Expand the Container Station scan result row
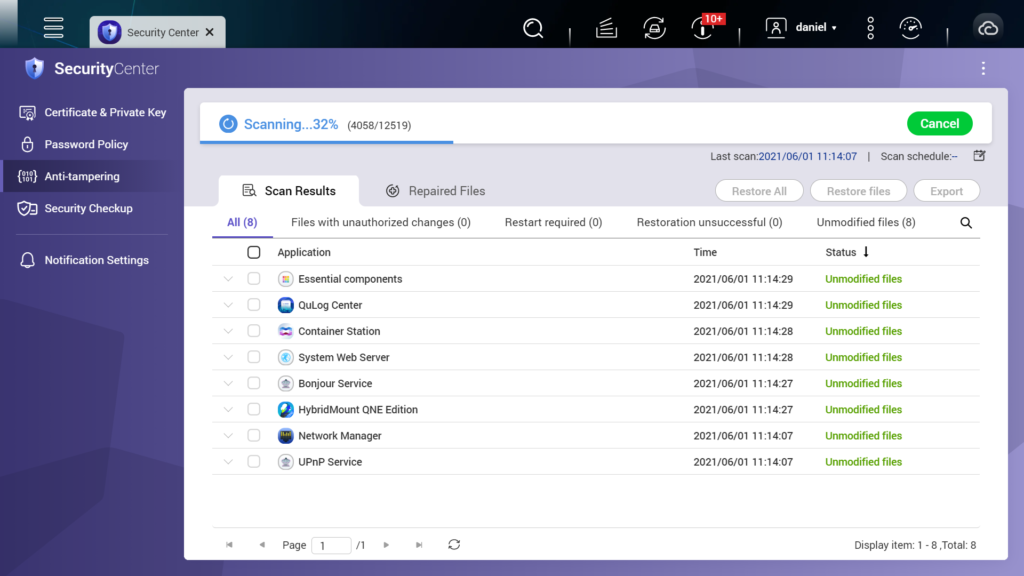The width and height of the screenshot is (1024, 576). point(227,331)
